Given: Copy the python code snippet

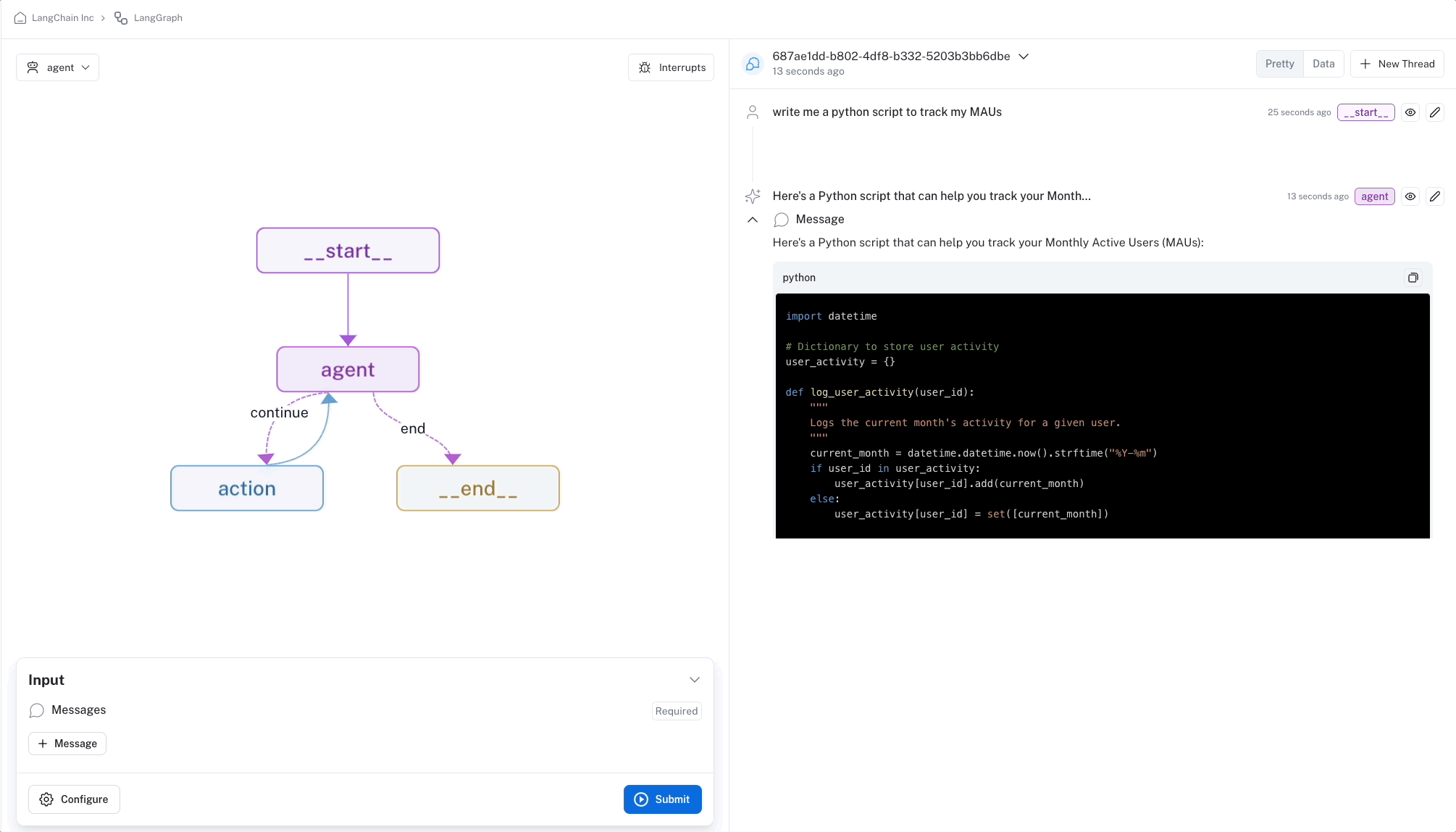Looking at the screenshot, I should [1413, 277].
